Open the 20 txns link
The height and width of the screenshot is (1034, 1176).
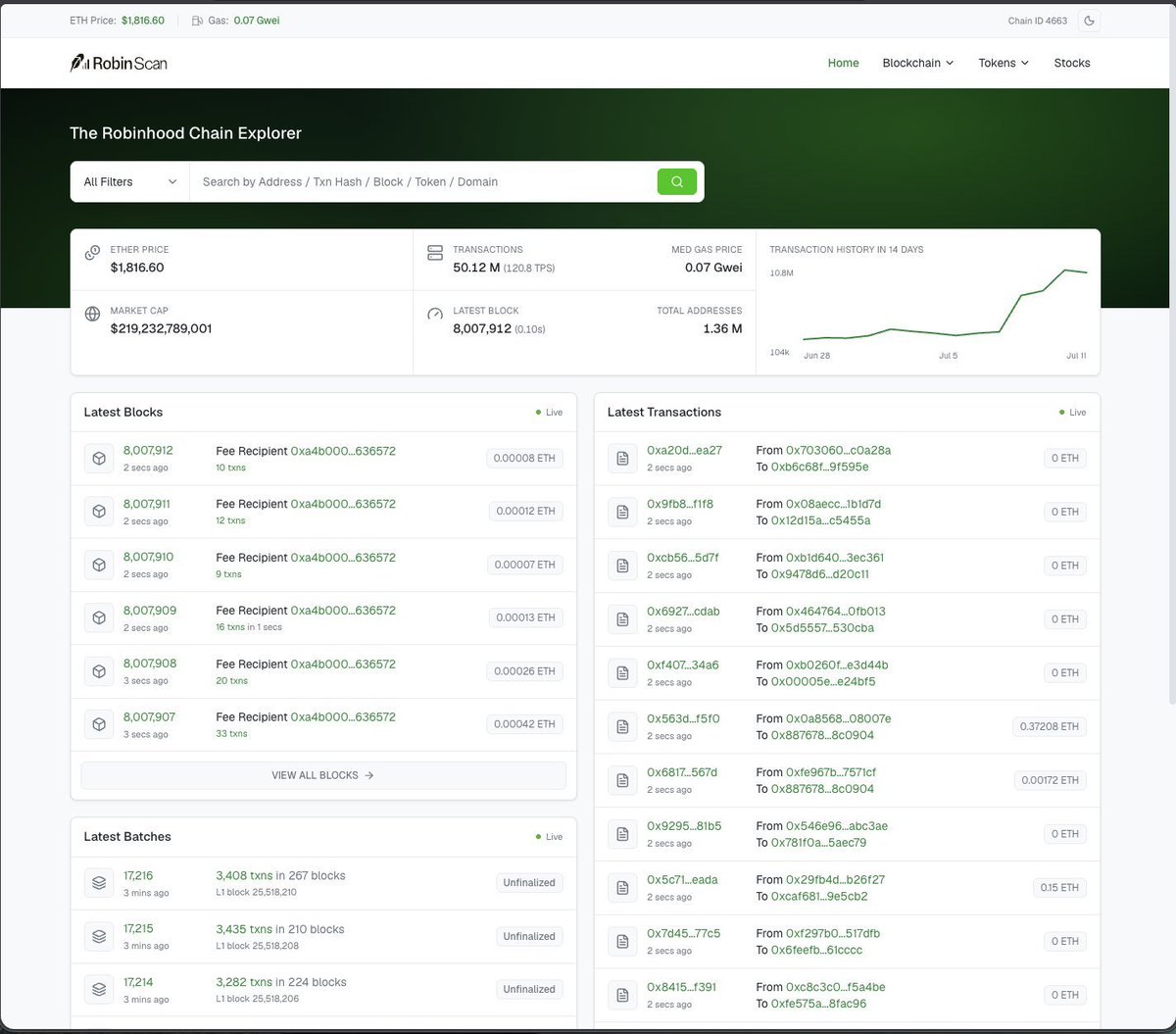click(x=231, y=681)
